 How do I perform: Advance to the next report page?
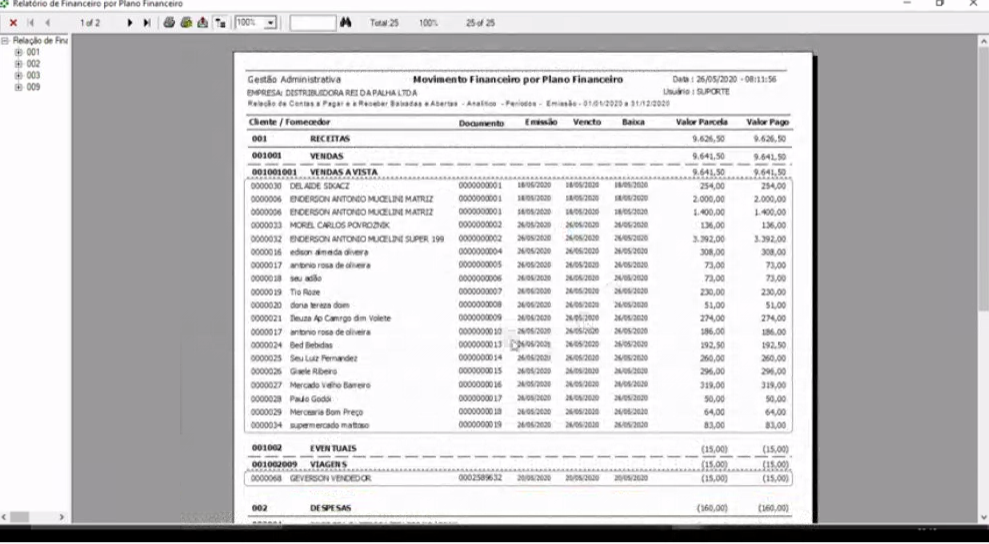(130, 23)
